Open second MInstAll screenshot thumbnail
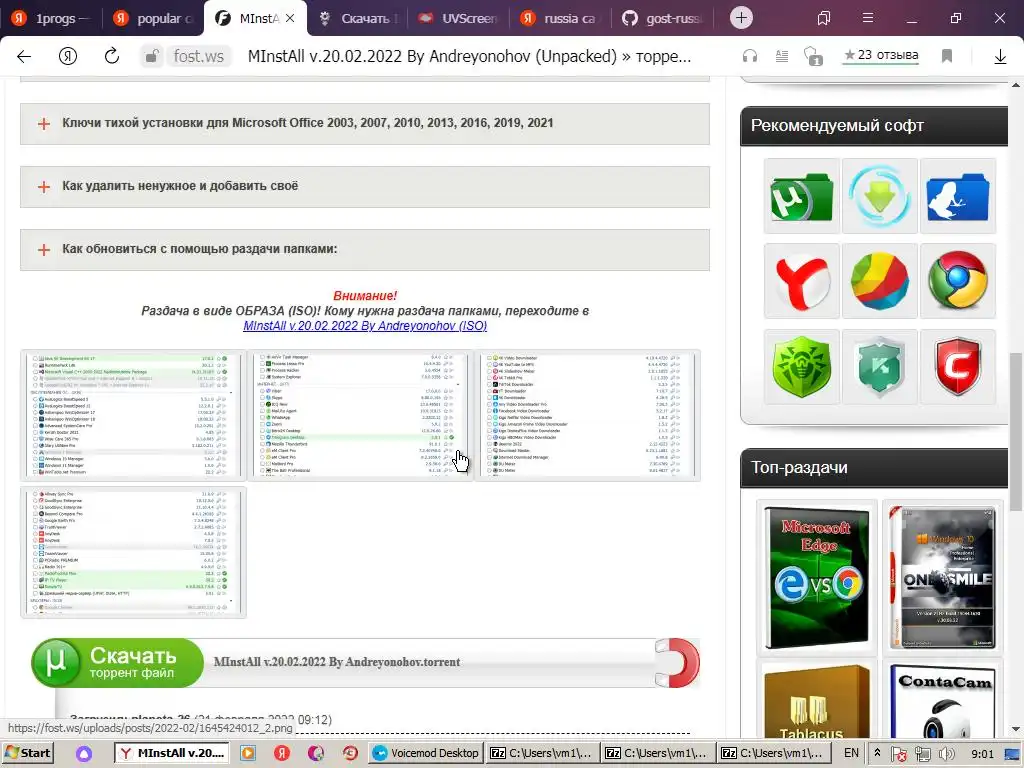This screenshot has height=768, width=1024. 360,415
